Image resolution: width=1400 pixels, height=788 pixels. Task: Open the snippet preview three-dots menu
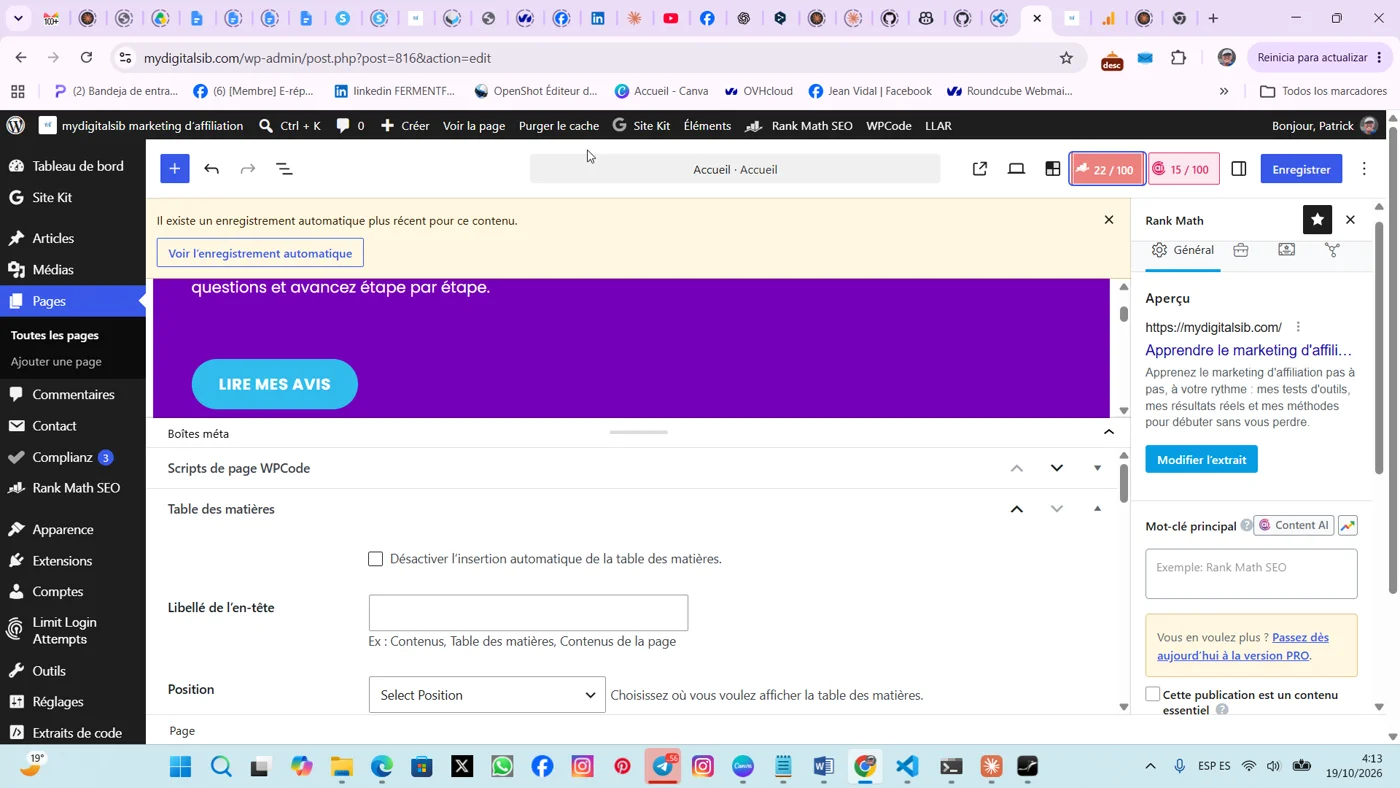tap(1298, 327)
